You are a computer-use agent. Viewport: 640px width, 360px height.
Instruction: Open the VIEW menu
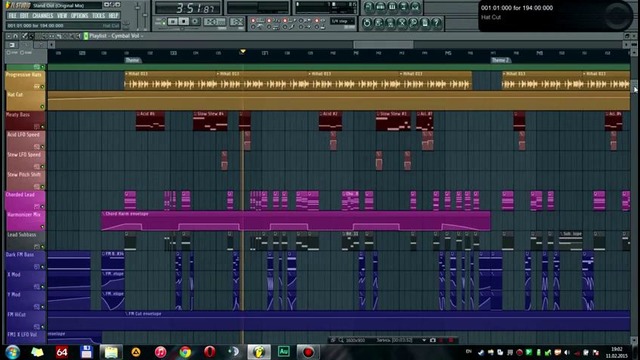point(62,16)
